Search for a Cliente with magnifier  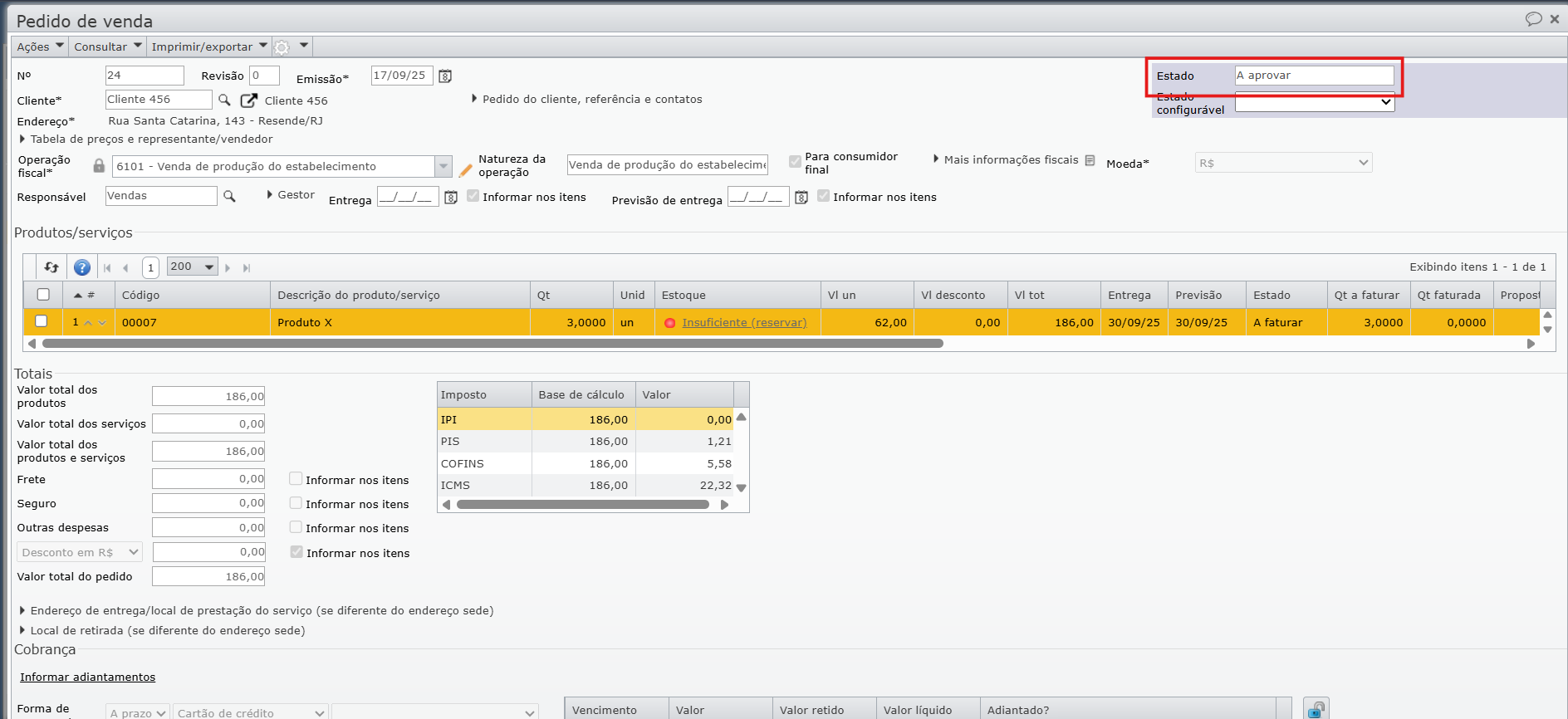pyautogui.click(x=224, y=100)
